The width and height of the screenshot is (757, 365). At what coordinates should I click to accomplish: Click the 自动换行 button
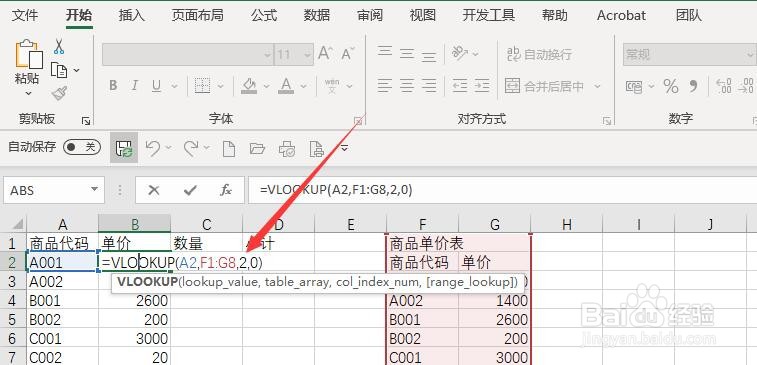pos(539,54)
